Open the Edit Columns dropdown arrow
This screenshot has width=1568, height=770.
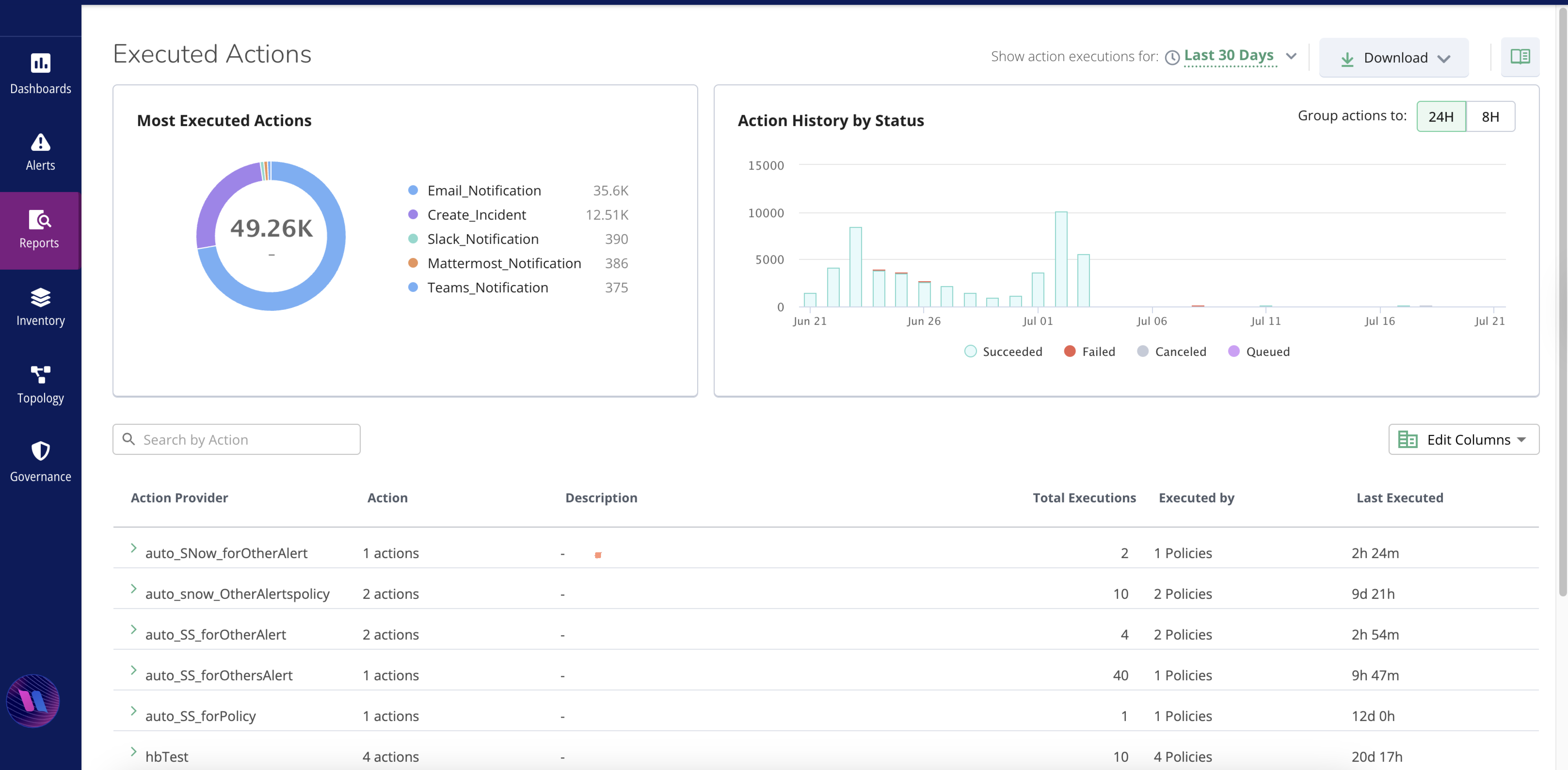[x=1522, y=440]
